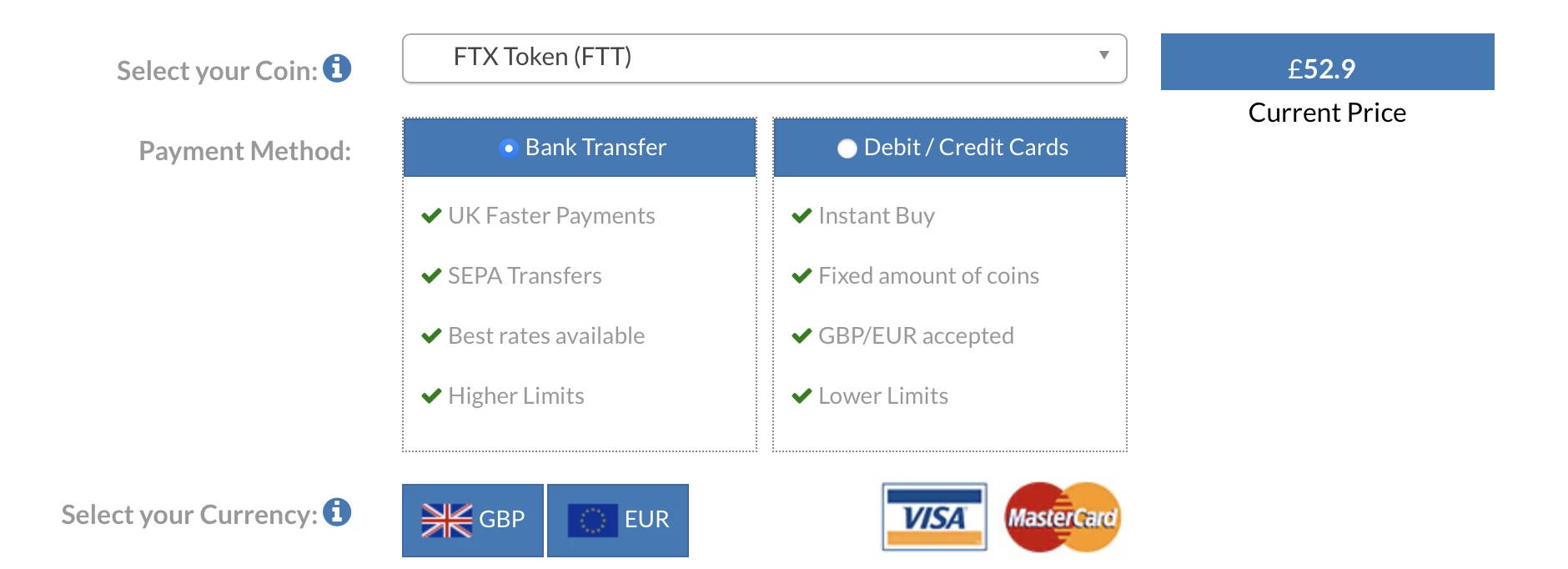The width and height of the screenshot is (1568, 569).
Task: Click the UK flag icon
Action: 446,520
